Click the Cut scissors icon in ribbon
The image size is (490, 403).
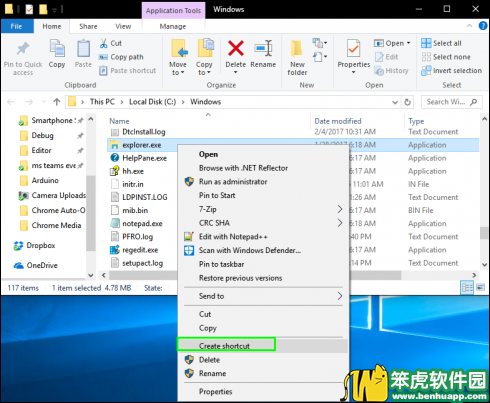click(x=104, y=43)
